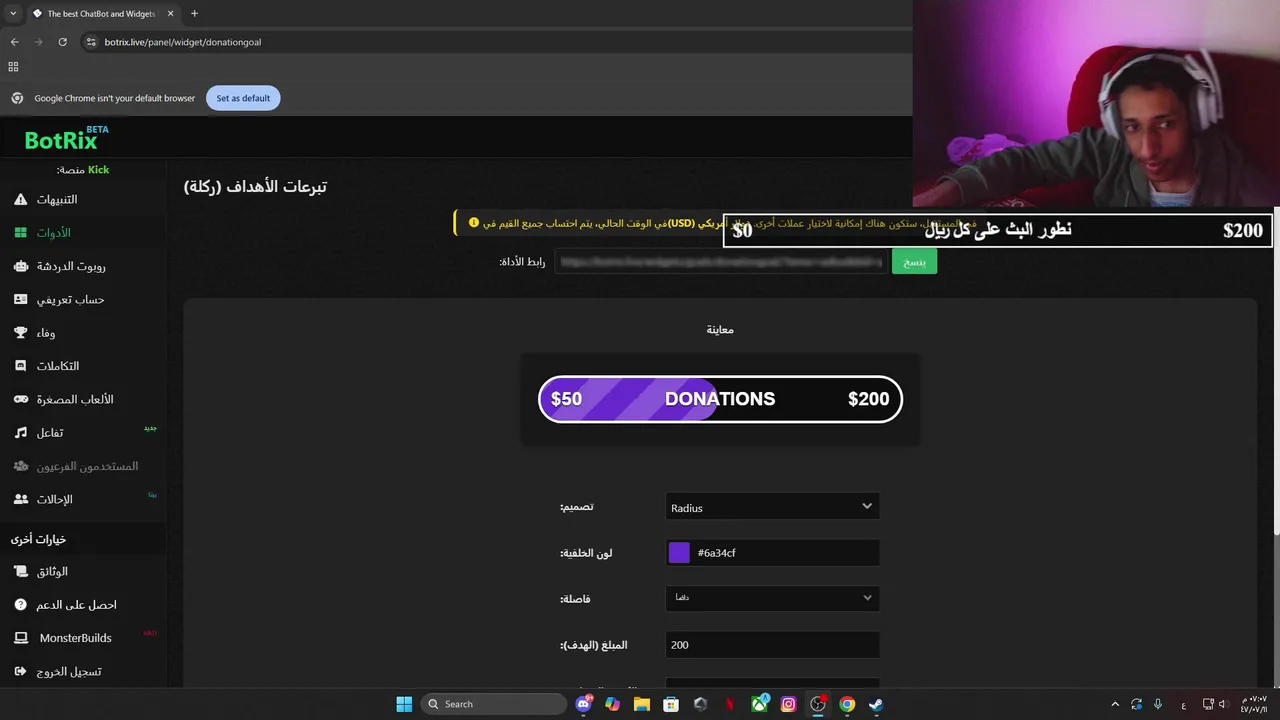This screenshot has height=720, width=1280.
Task: Click the Kick platform label
Action: (x=98, y=170)
